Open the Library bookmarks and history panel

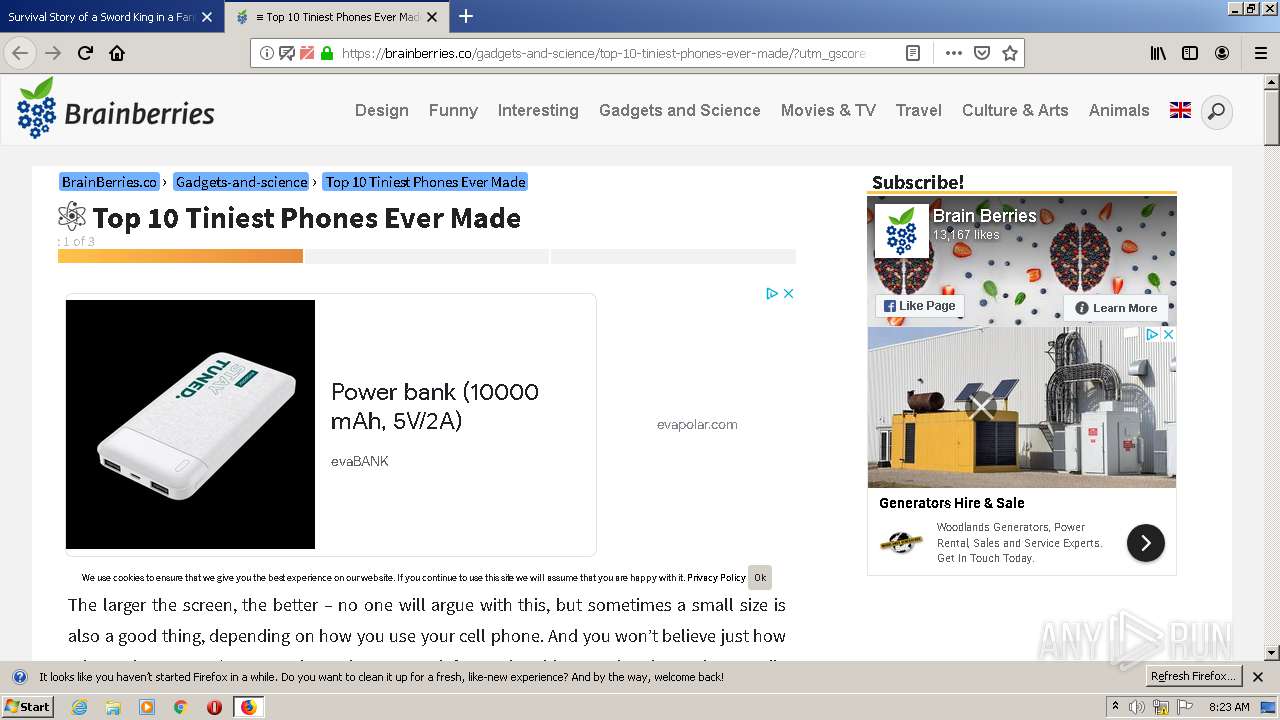click(1158, 53)
